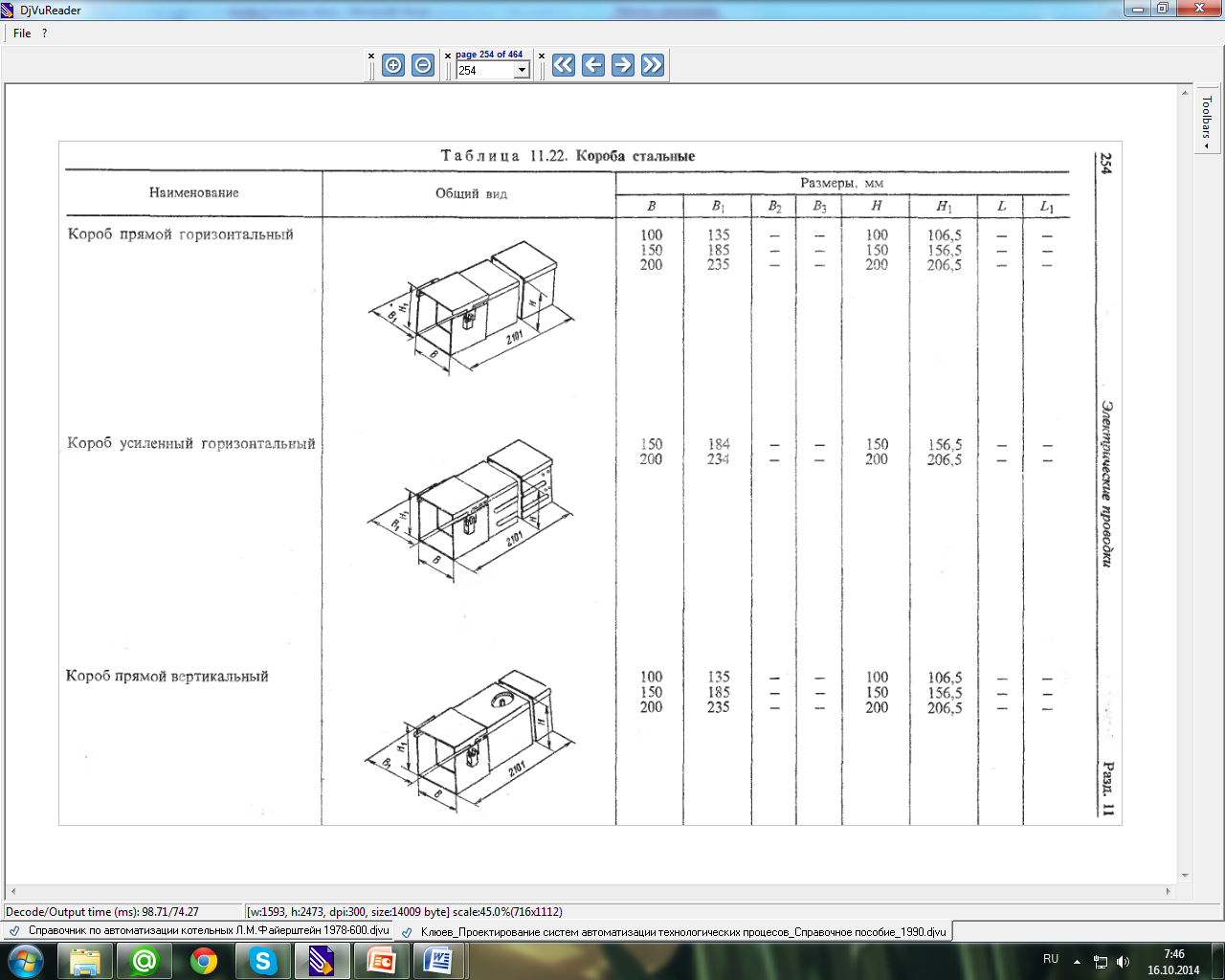Click side text 'Электрические проводки'
Image resolution: width=1225 pixels, height=980 pixels.
click(1106, 483)
